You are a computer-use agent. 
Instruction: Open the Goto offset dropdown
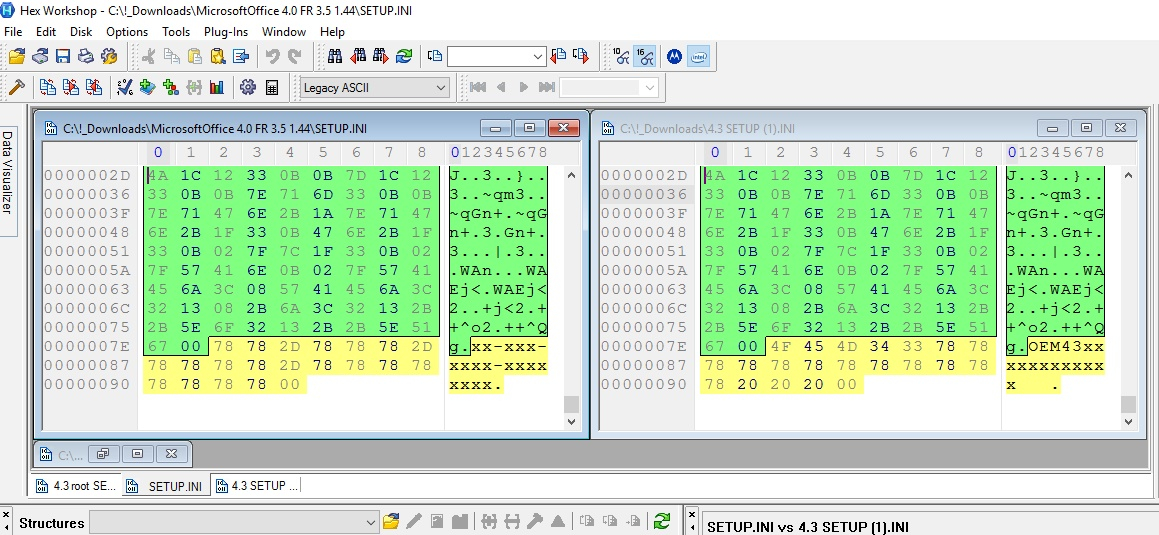click(538, 56)
